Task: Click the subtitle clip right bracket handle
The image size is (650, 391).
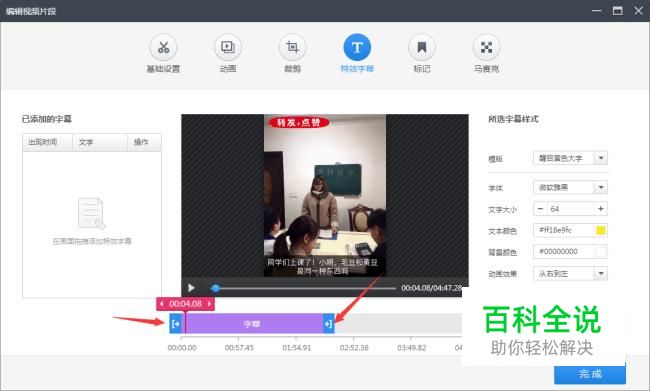Action: click(x=329, y=323)
